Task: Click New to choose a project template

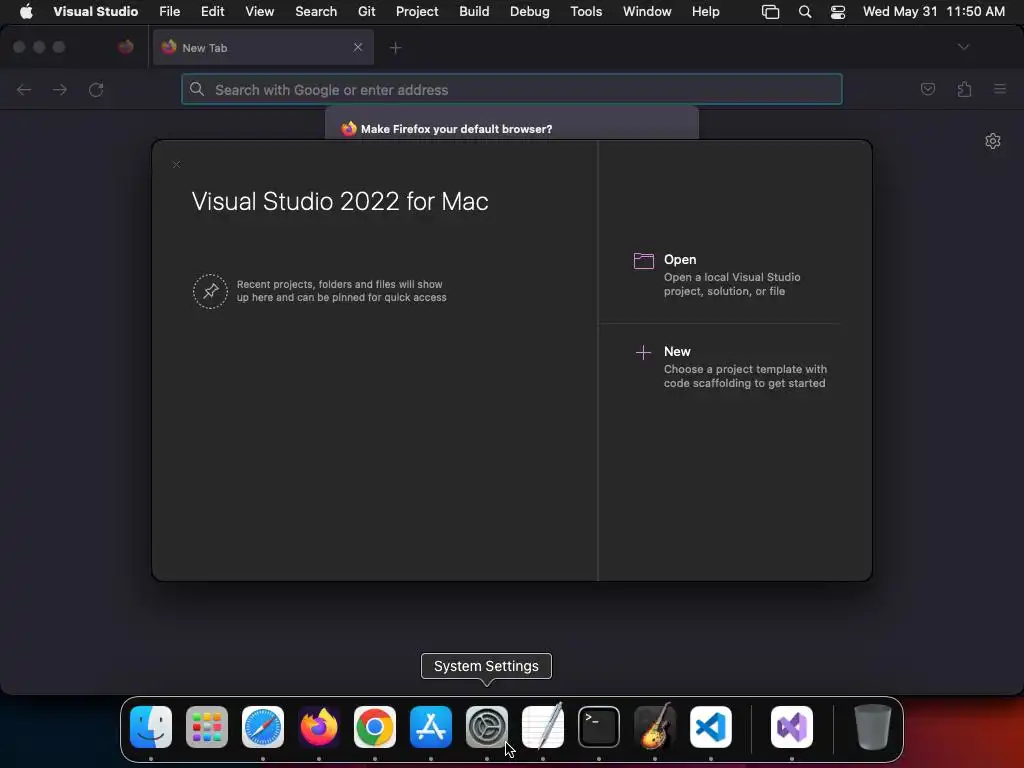Action: (x=731, y=367)
